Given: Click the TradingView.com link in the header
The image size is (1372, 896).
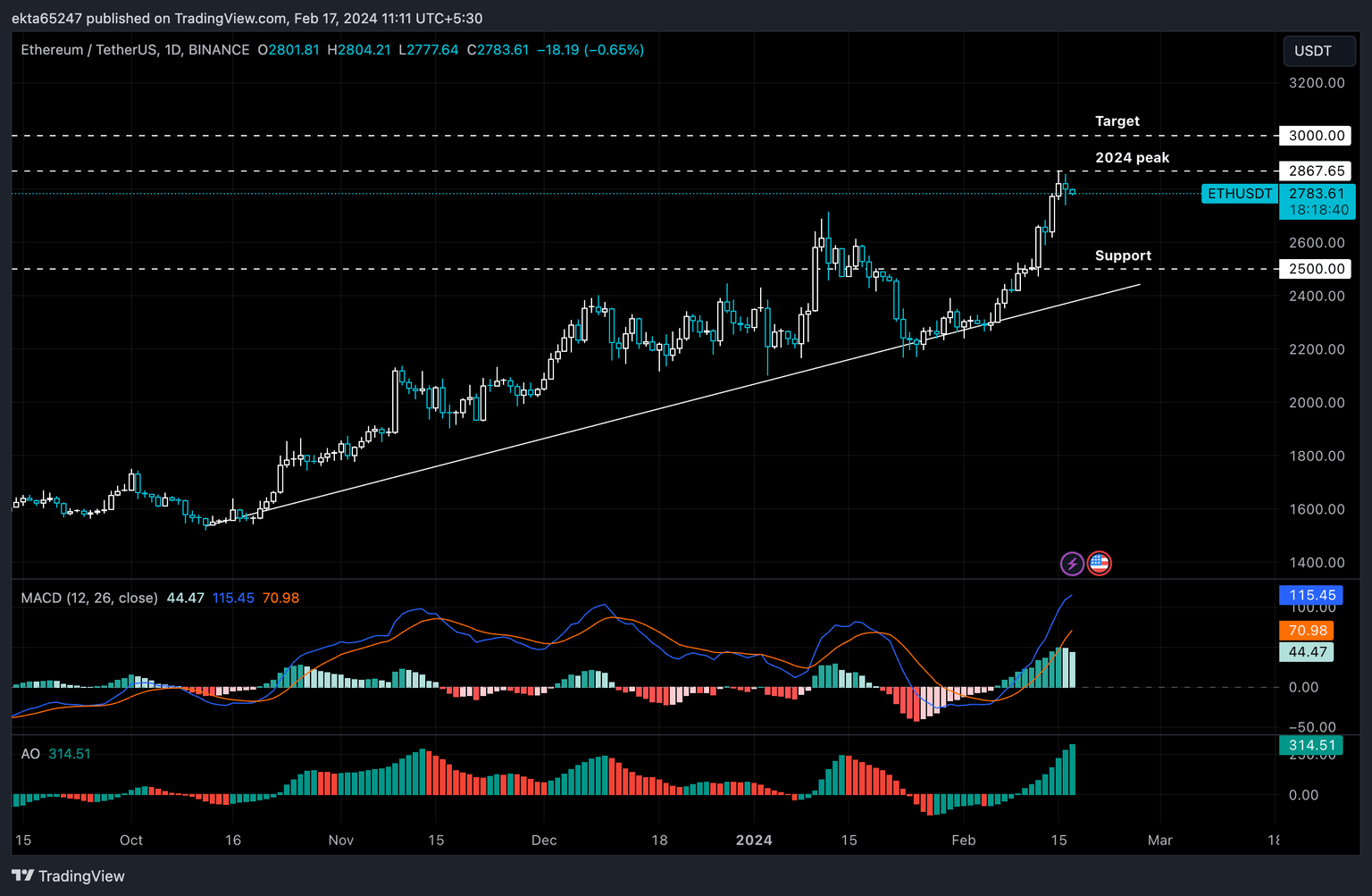Looking at the screenshot, I should [230, 18].
